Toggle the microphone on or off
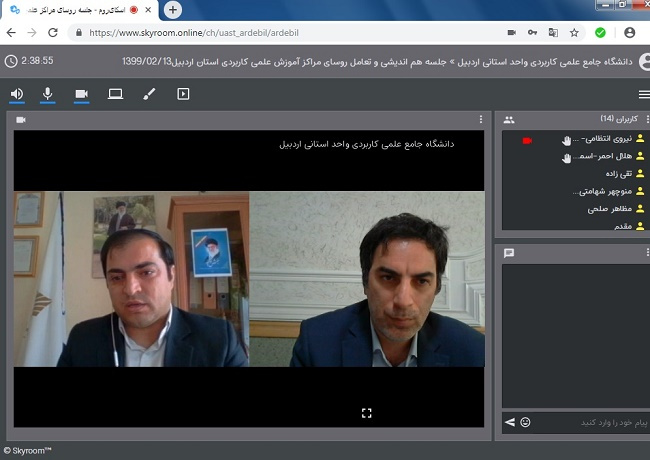The image size is (650, 460). click(x=47, y=94)
